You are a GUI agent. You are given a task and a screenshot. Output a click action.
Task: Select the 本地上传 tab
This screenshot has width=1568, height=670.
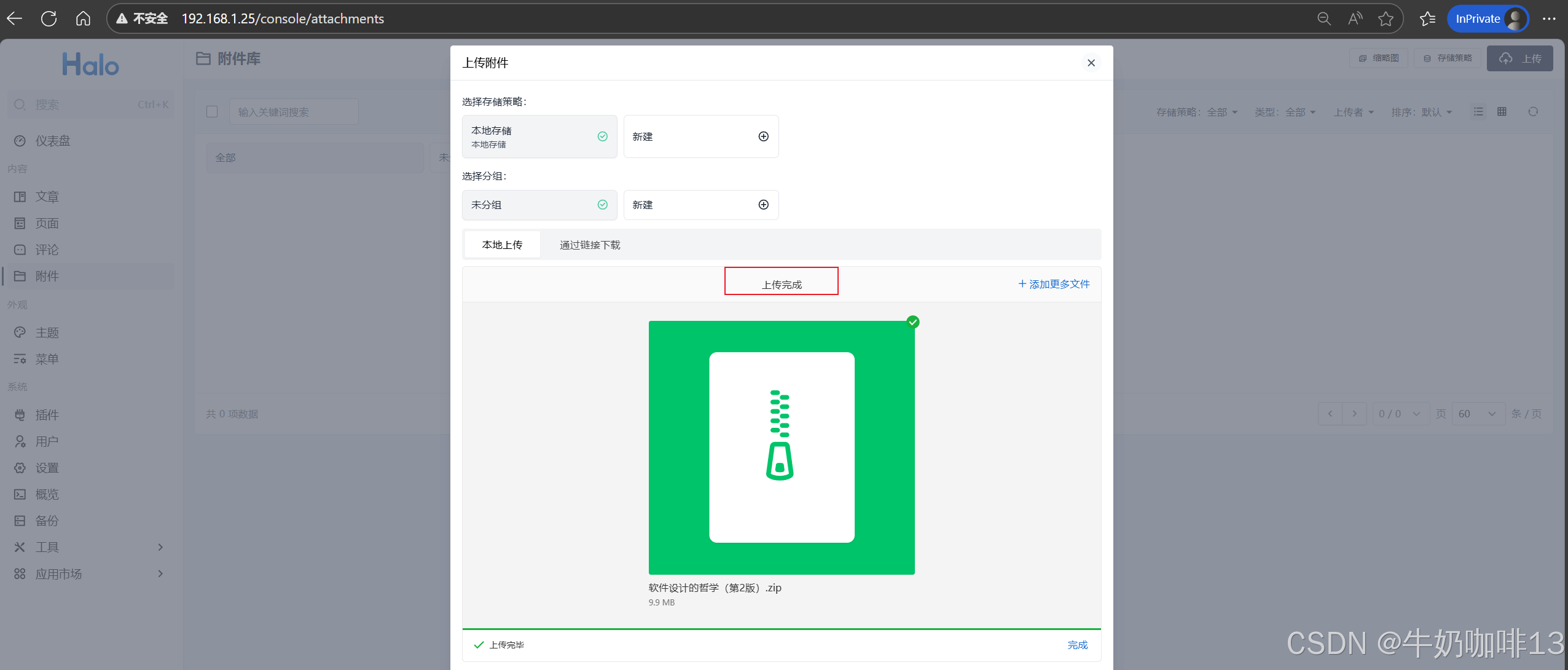point(502,245)
